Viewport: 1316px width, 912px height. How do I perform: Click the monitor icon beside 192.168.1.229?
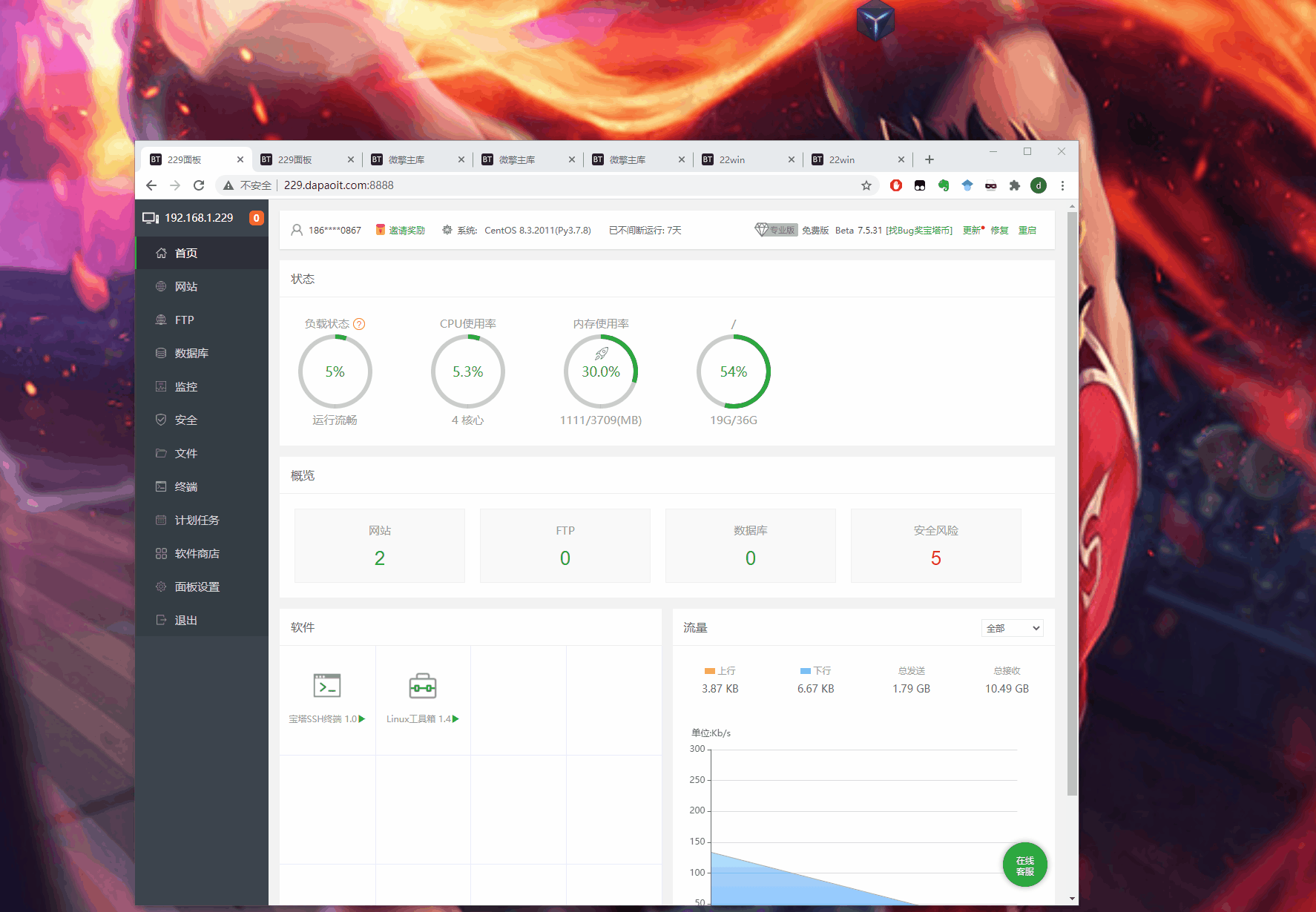151,218
